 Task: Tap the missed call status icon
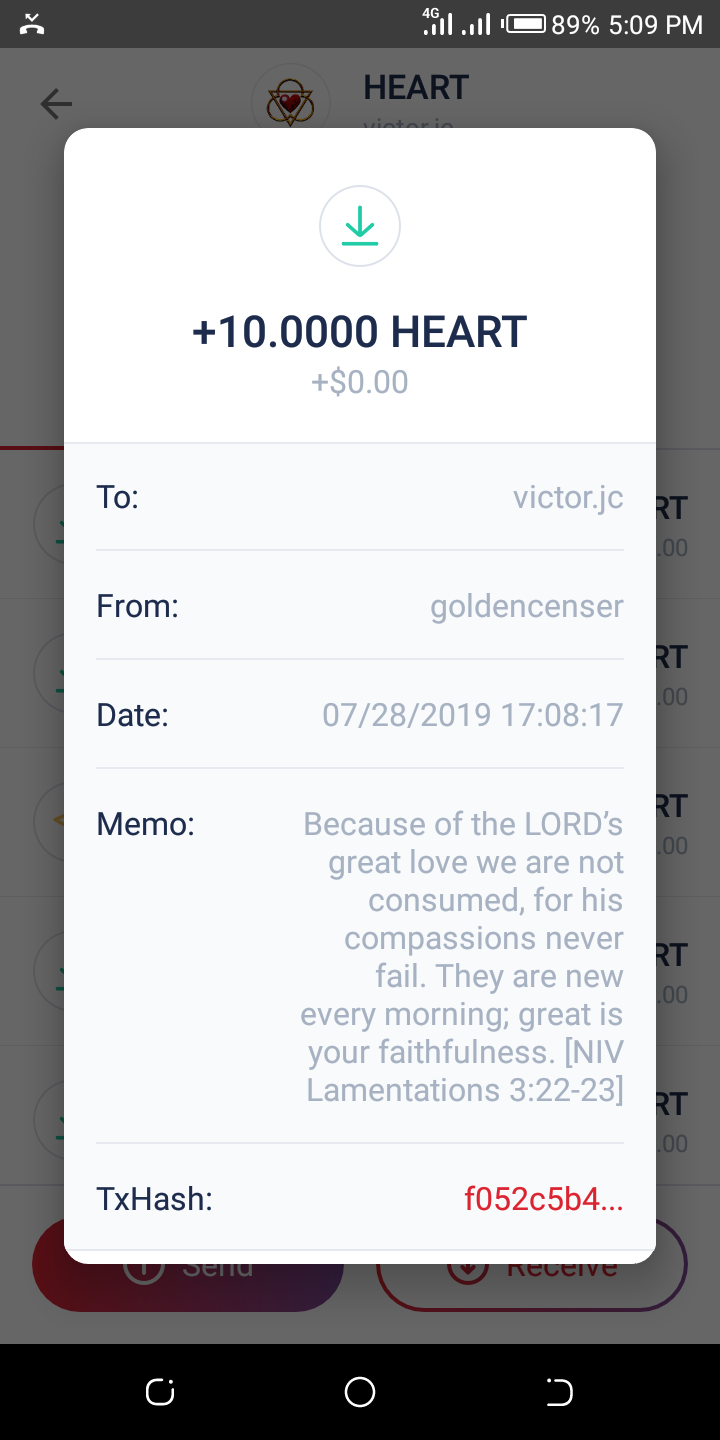coord(33,24)
